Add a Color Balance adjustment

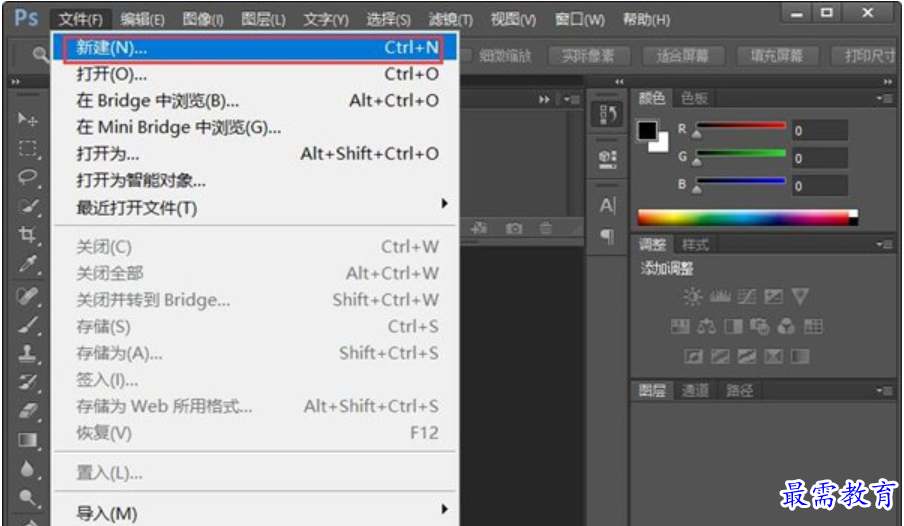pos(707,327)
